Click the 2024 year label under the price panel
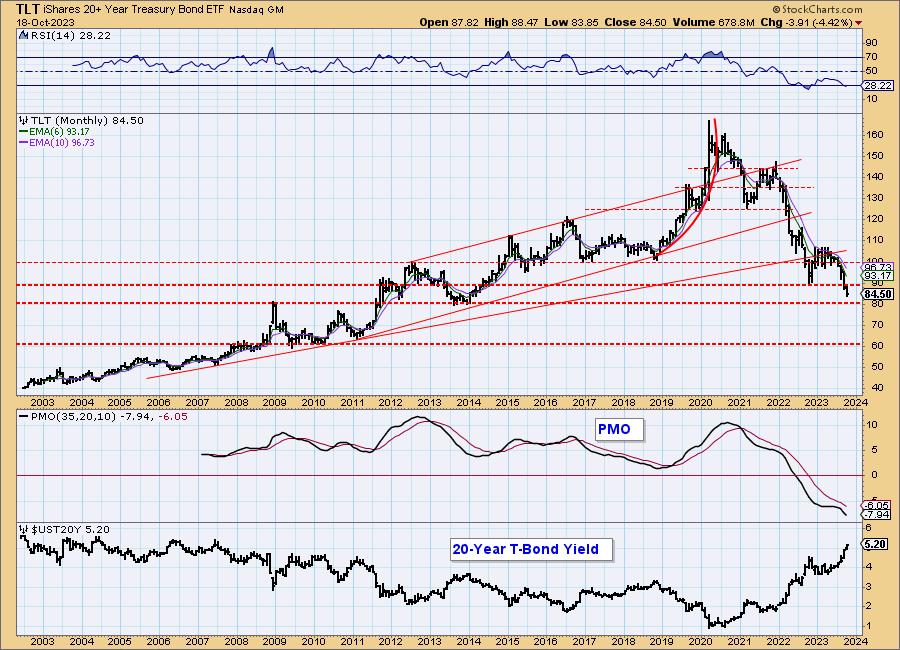 [x=855, y=403]
